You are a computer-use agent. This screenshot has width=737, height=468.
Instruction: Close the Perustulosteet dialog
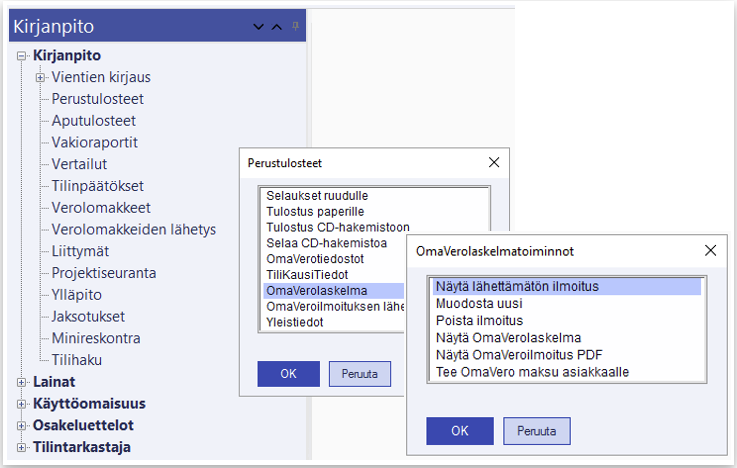(x=493, y=162)
